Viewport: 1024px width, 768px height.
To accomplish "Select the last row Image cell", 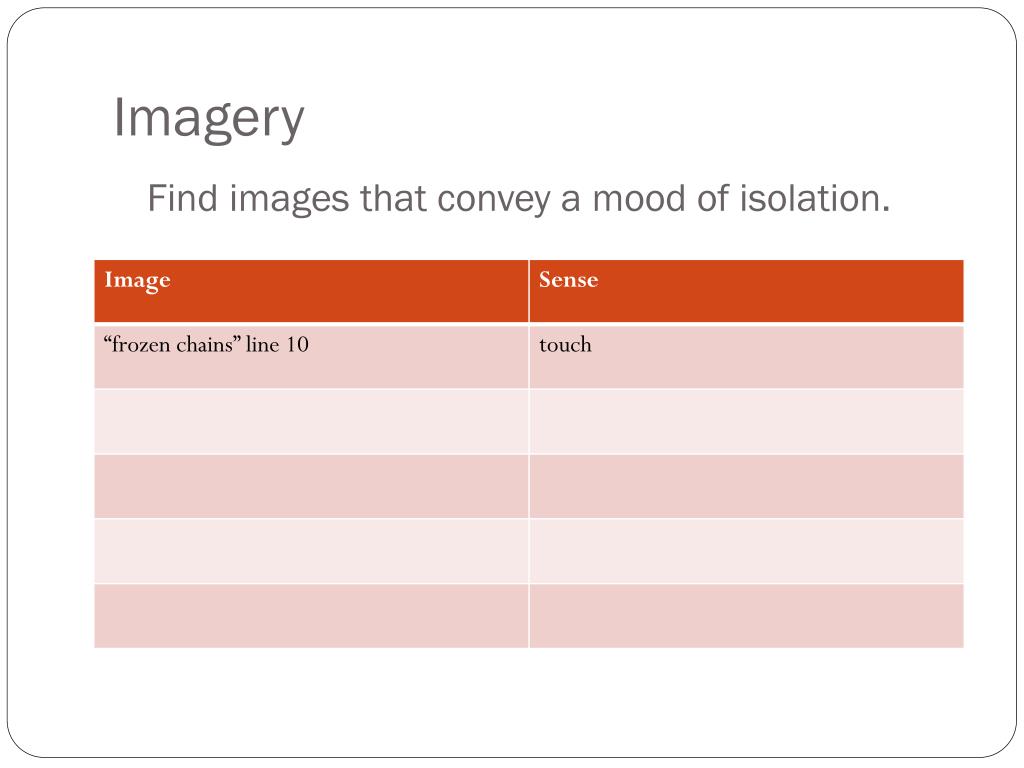I will point(311,616).
